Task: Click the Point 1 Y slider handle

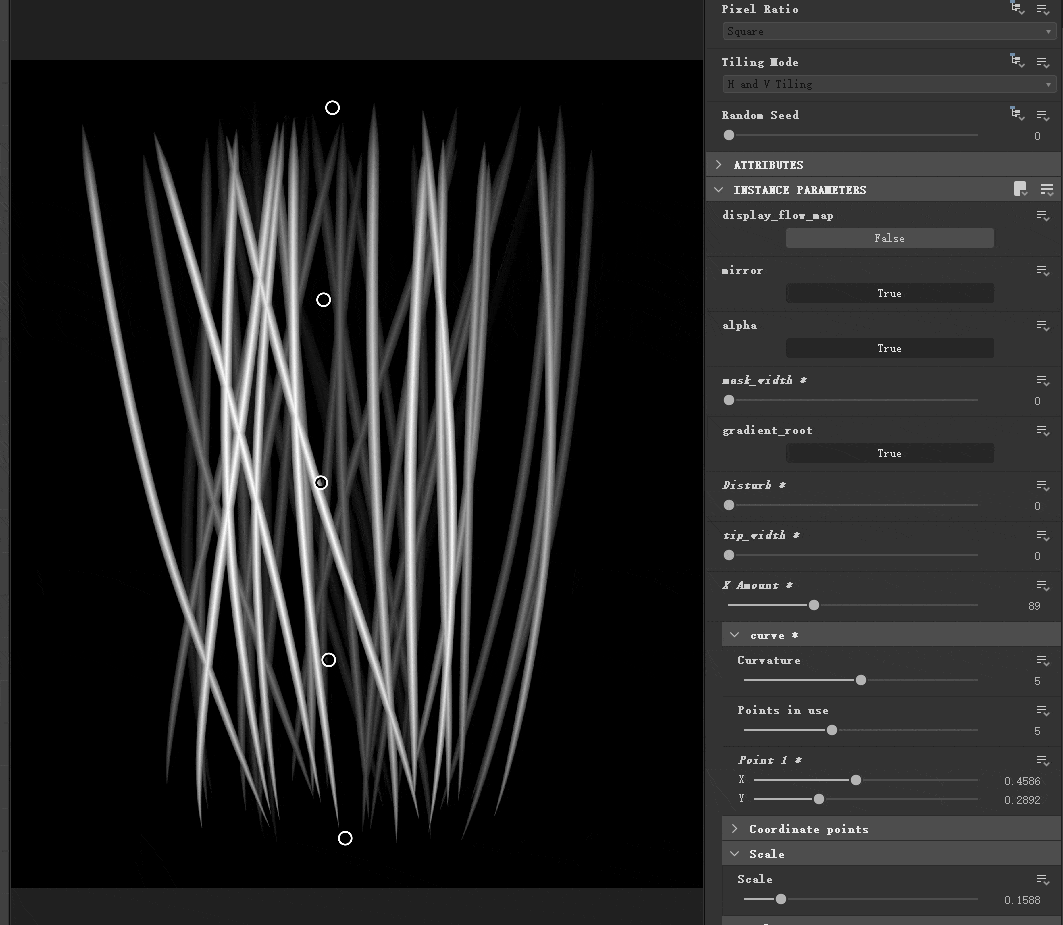Action: coord(819,799)
